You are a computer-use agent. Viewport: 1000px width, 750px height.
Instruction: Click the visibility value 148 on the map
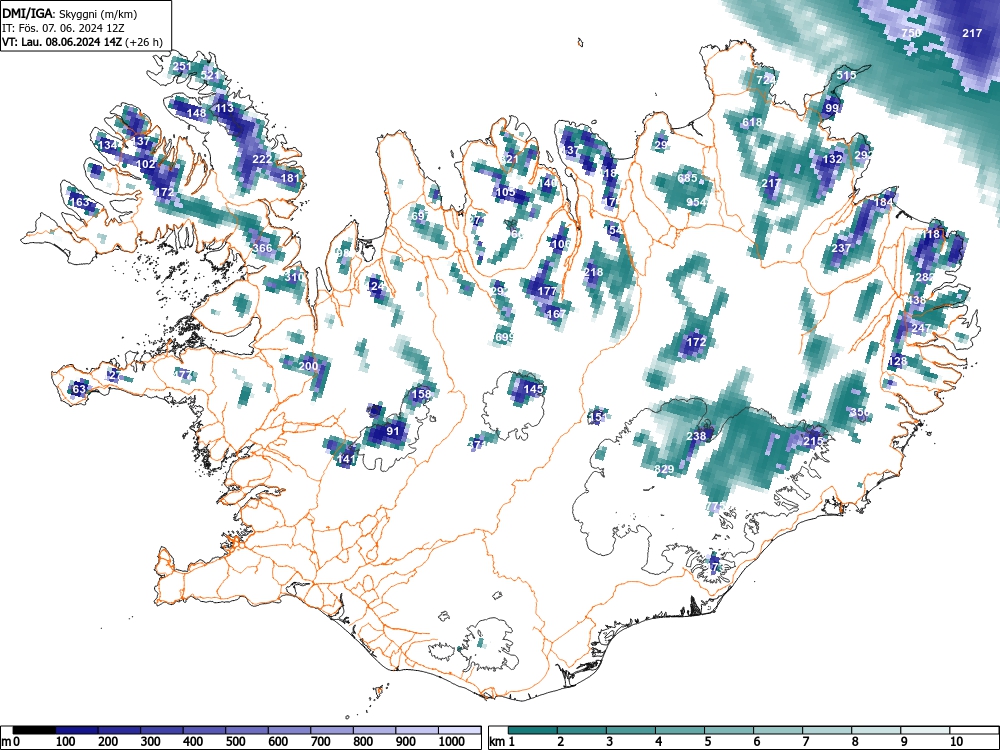pos(196,114)
